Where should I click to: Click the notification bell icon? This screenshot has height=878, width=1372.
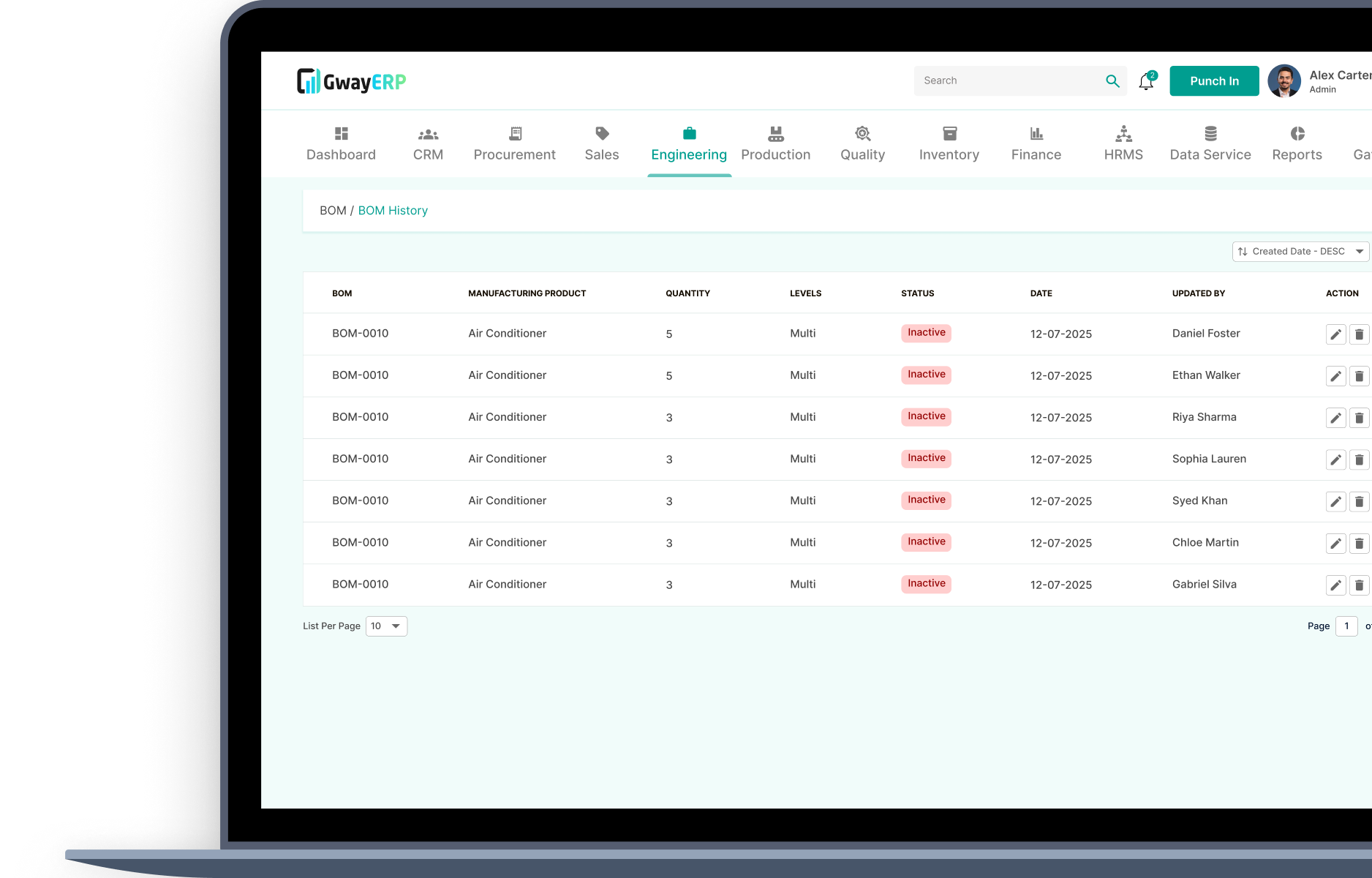(x=1145, y=81)
